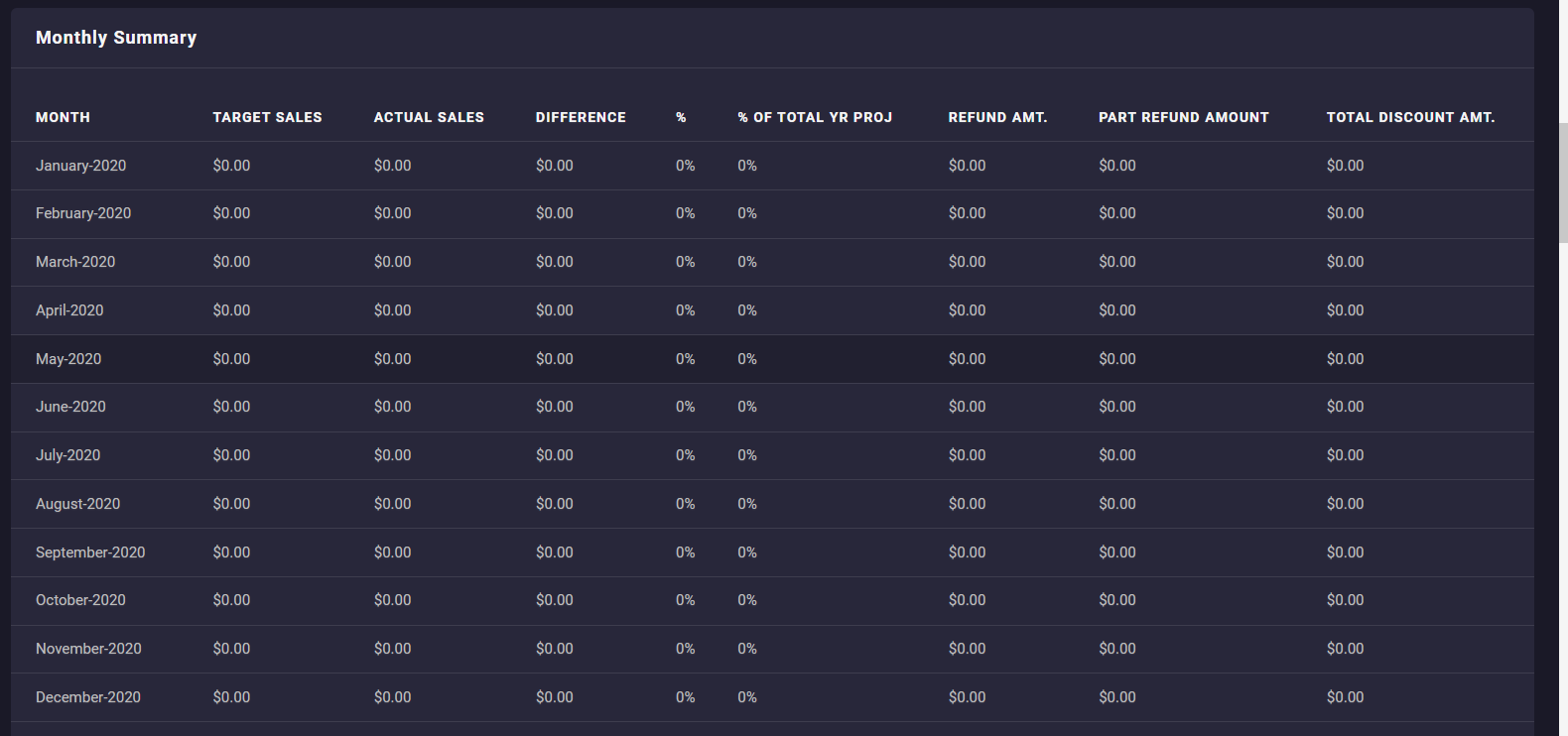Click the Monthly Summary title
This screenshot has width=1568, height=736.
(116, 38)
